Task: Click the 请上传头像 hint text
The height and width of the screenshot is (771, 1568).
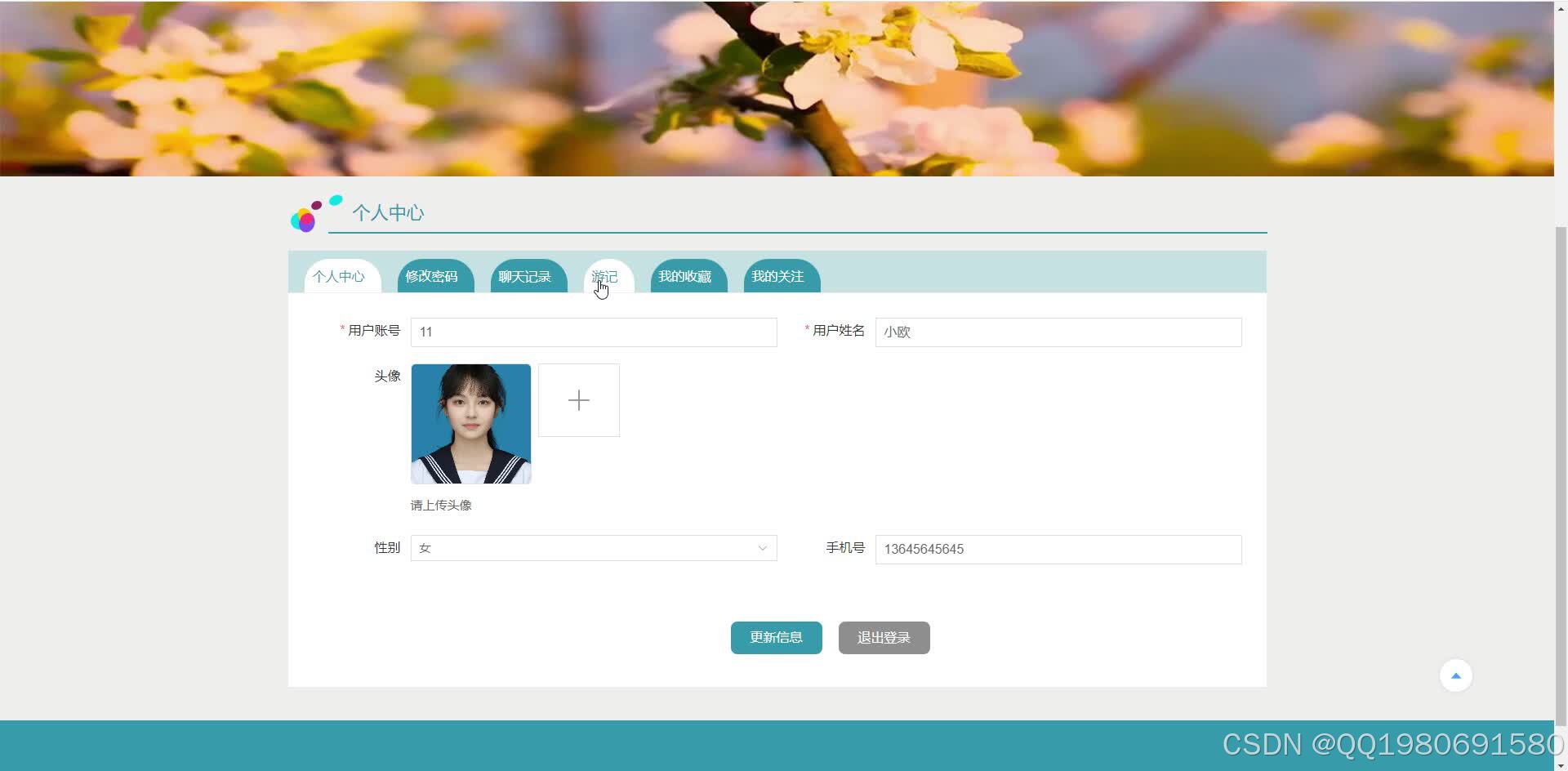Action: pyautogui.click(x=441, y=506)
